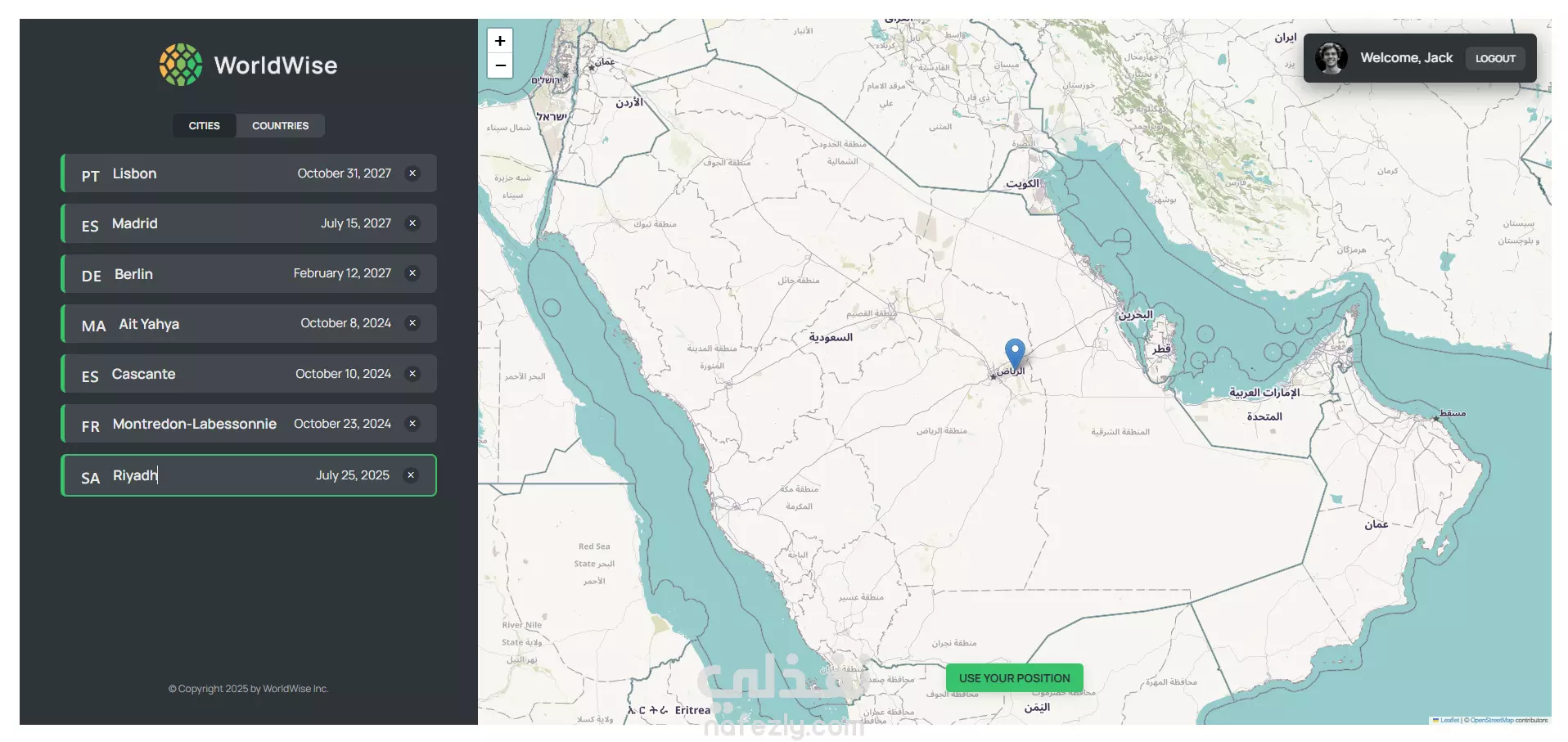
Task: Click the blue map marker near Riyadh
Action: (x=1015, y=353)
